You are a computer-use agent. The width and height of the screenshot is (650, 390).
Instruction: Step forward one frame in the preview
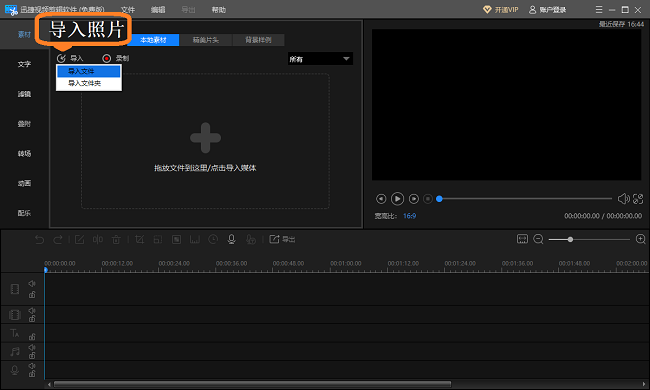(x=414, y=199)
